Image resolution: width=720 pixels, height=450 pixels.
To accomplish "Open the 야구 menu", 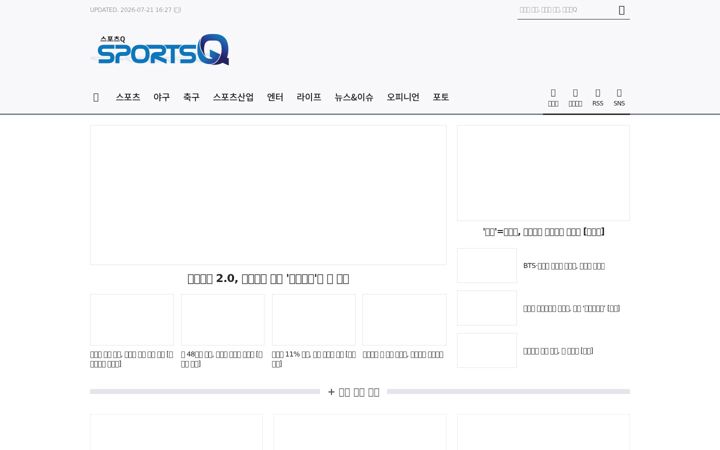I will (162, 97).
